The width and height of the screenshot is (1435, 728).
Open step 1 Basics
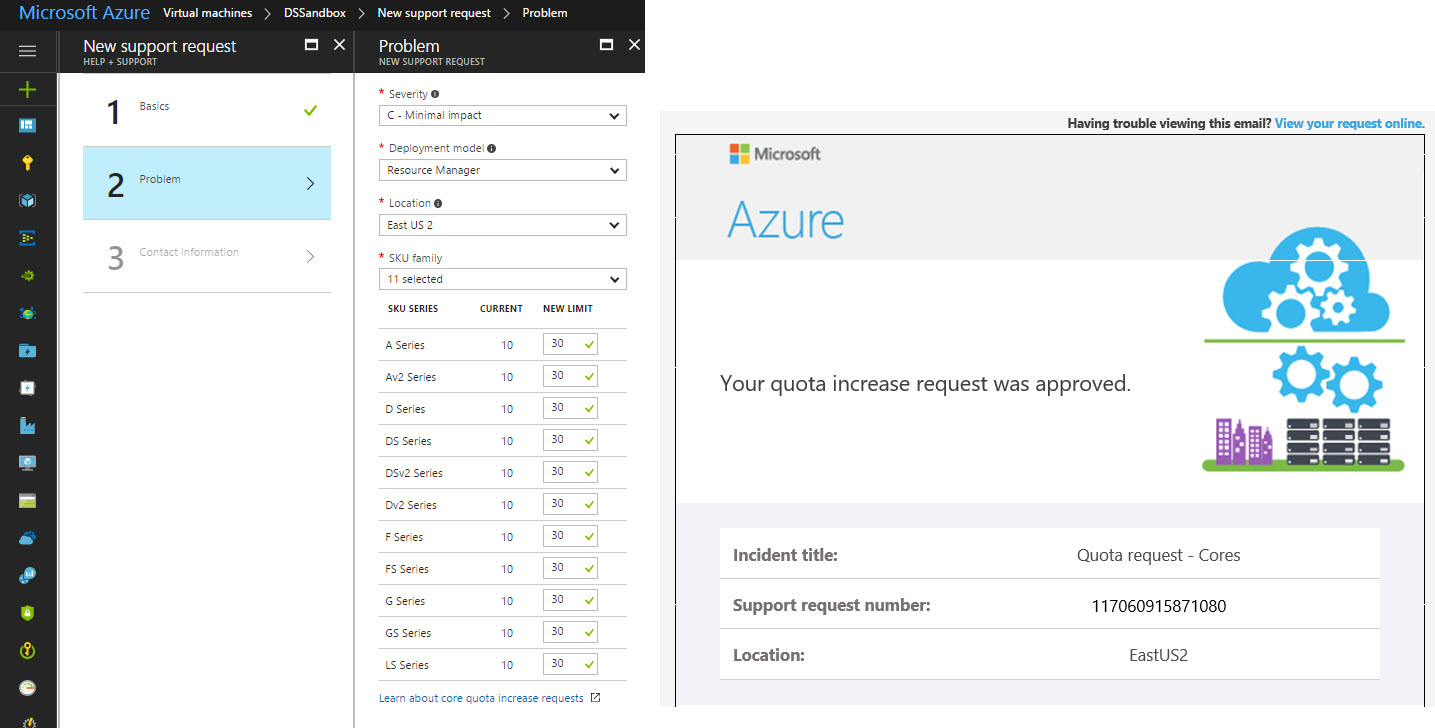pyautogui.click(x=207, y=110)
